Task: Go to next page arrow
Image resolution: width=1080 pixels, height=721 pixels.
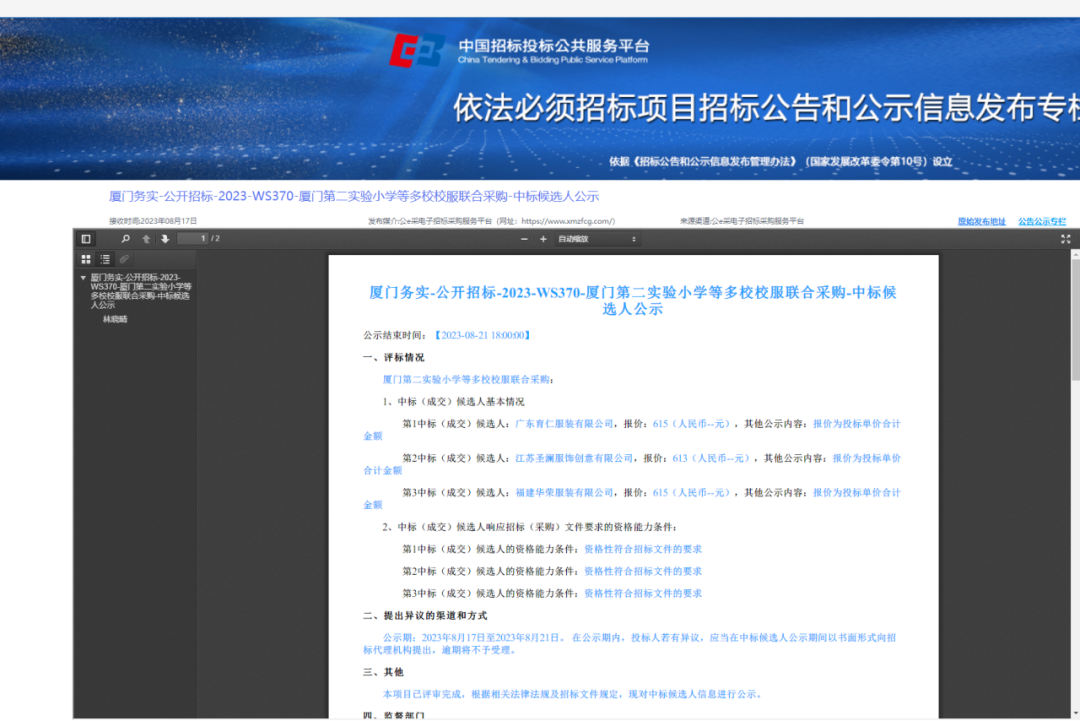Action: pyautogui.click(x=165, y=239)
